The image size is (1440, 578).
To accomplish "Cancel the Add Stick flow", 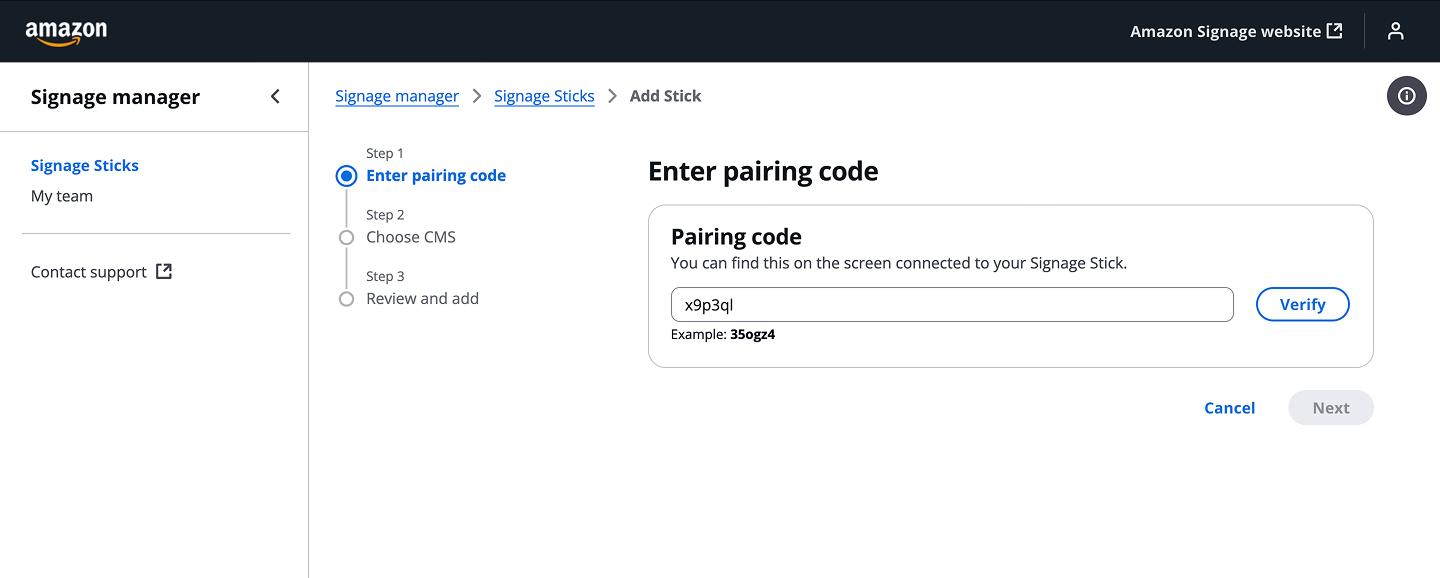I will [x=1229, y=407].
